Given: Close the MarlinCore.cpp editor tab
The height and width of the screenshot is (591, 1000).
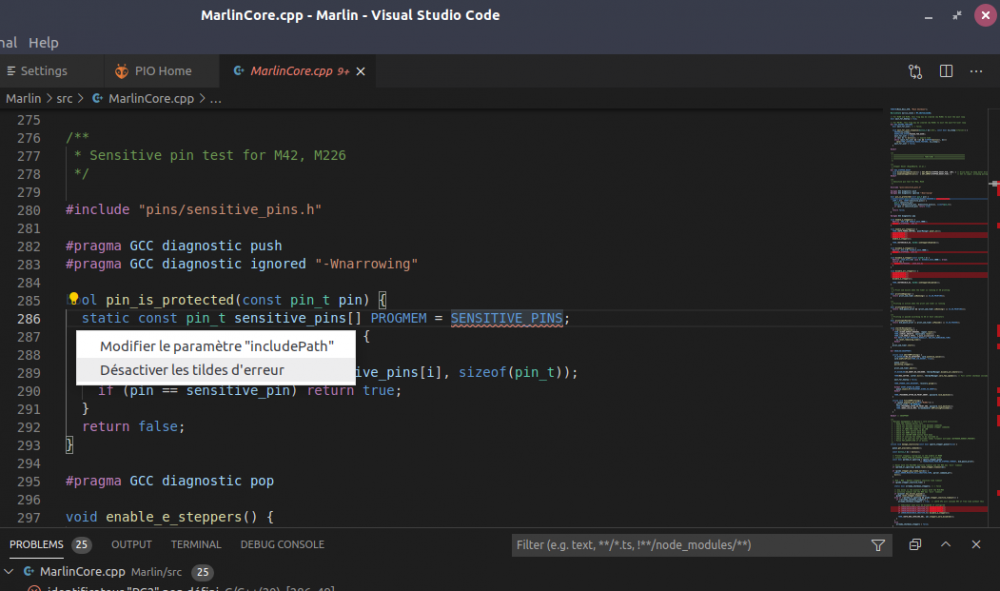Looking at the screenshot, I should coord(361,71).
